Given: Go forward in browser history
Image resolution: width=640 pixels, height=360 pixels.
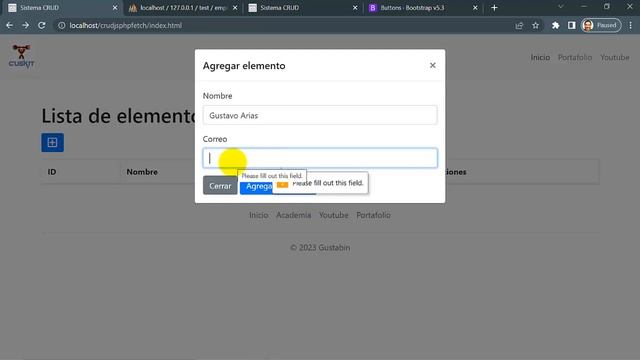Looking at the screenshot, I should coord(25,25).
